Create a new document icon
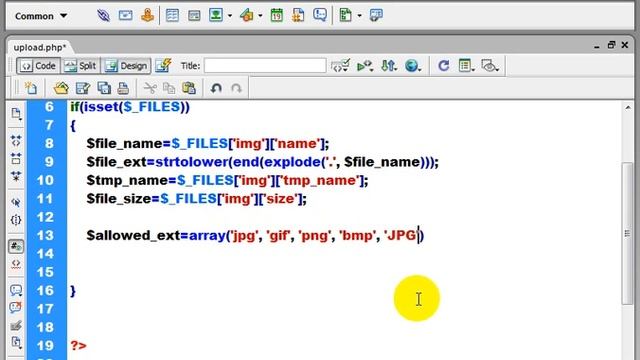640x360 pixels. coord(31,88)
